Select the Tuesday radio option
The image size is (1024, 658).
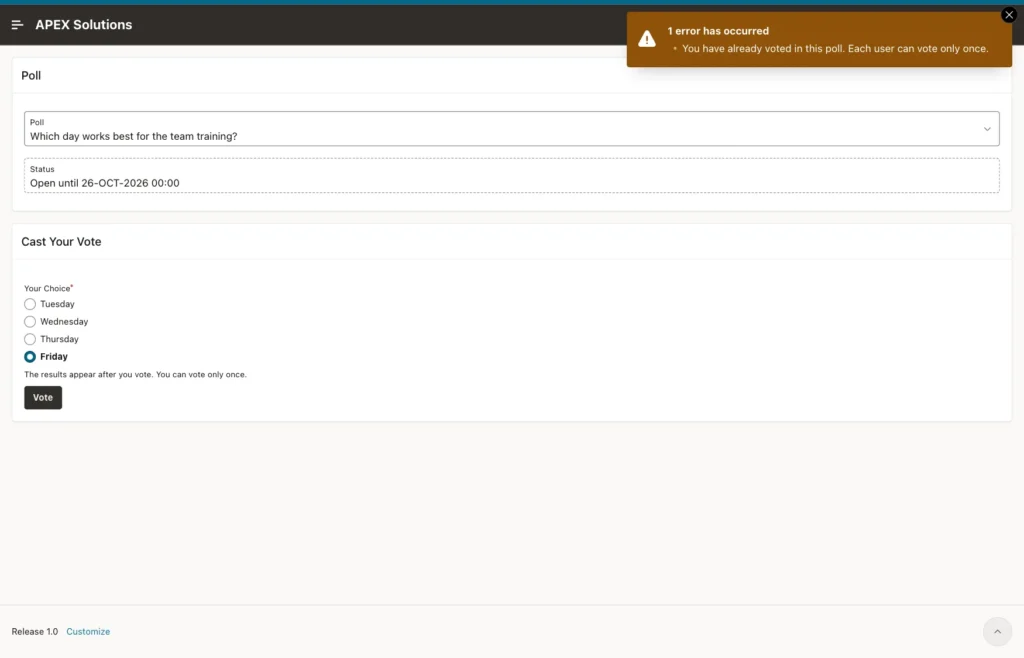[30, 304]
